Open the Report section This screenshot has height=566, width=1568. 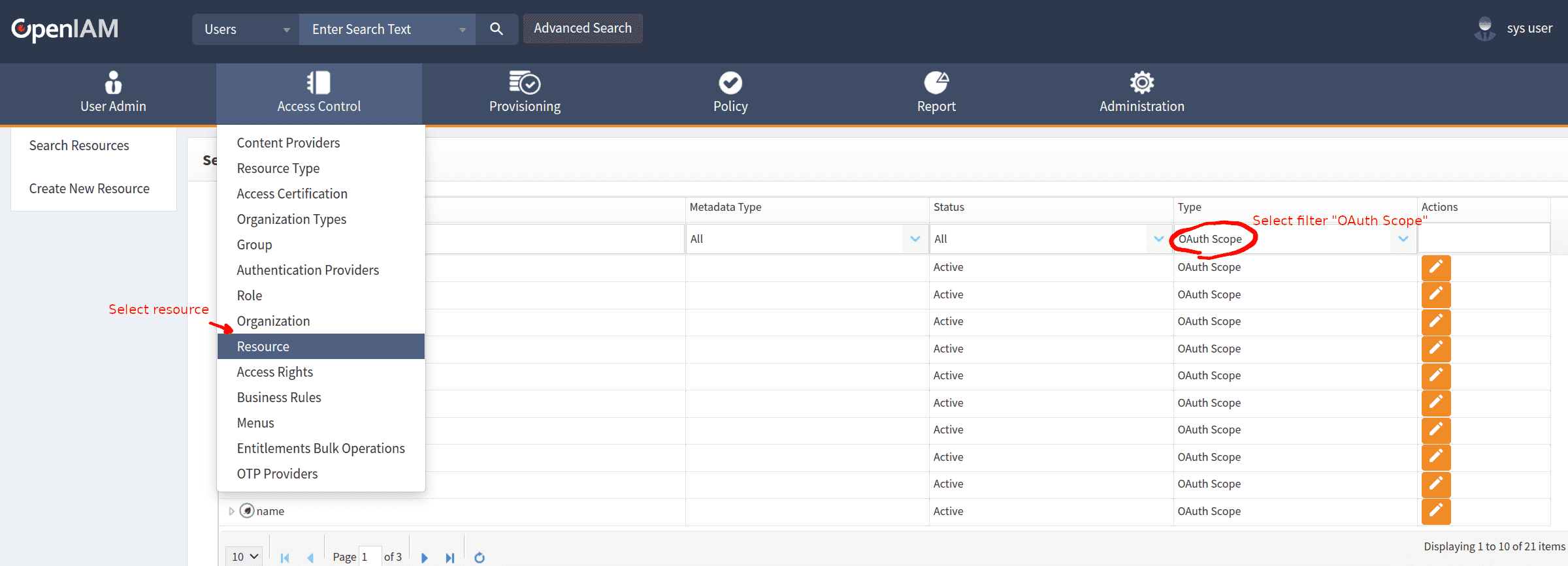pyautogui.click(x=936, y=93)
